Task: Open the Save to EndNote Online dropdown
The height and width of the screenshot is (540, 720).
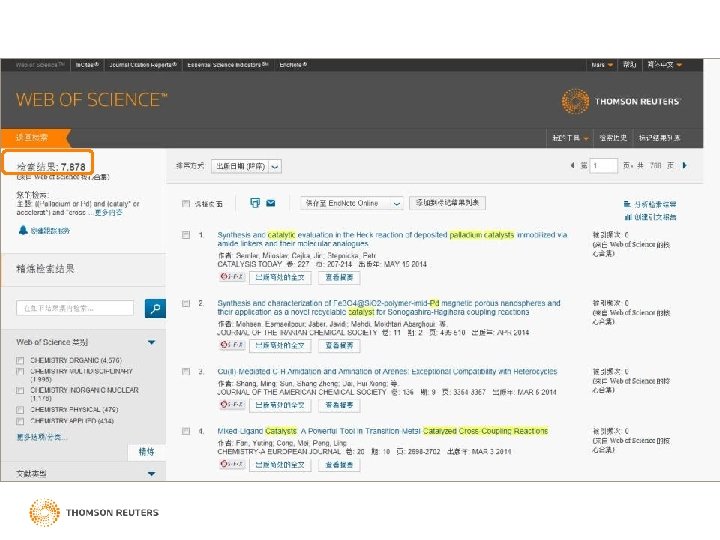Action: [352, 203]
